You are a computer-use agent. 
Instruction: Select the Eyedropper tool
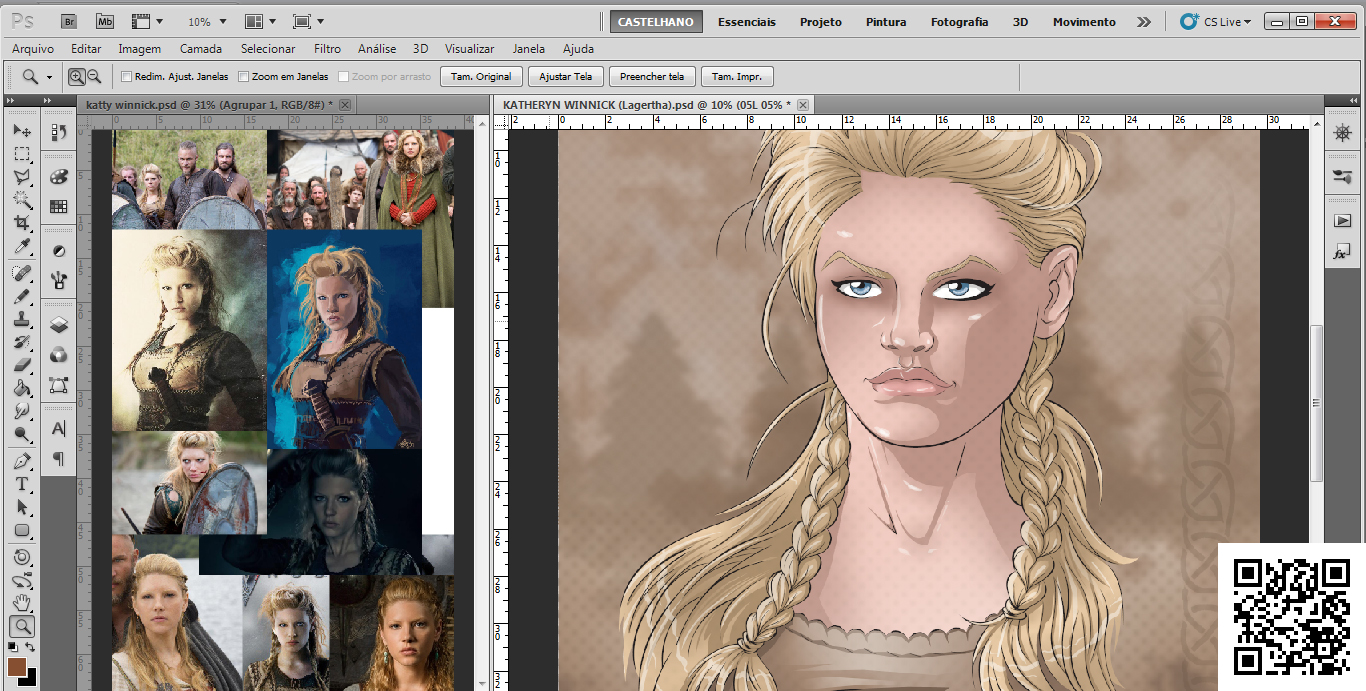pyautogui.click(x=21, y=246)
